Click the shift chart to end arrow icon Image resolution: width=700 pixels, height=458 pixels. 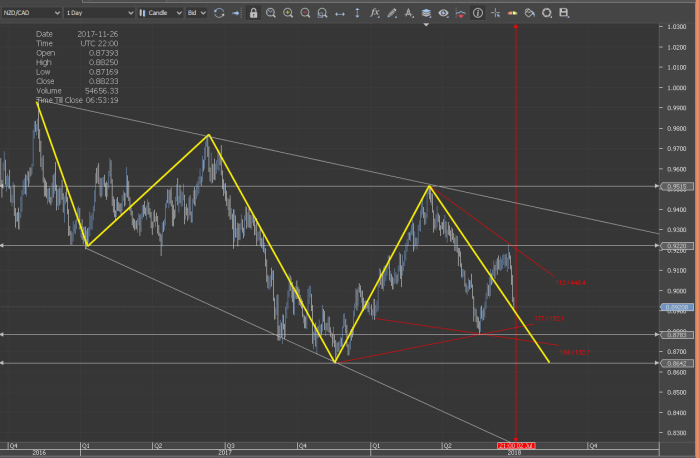point(236,13)
